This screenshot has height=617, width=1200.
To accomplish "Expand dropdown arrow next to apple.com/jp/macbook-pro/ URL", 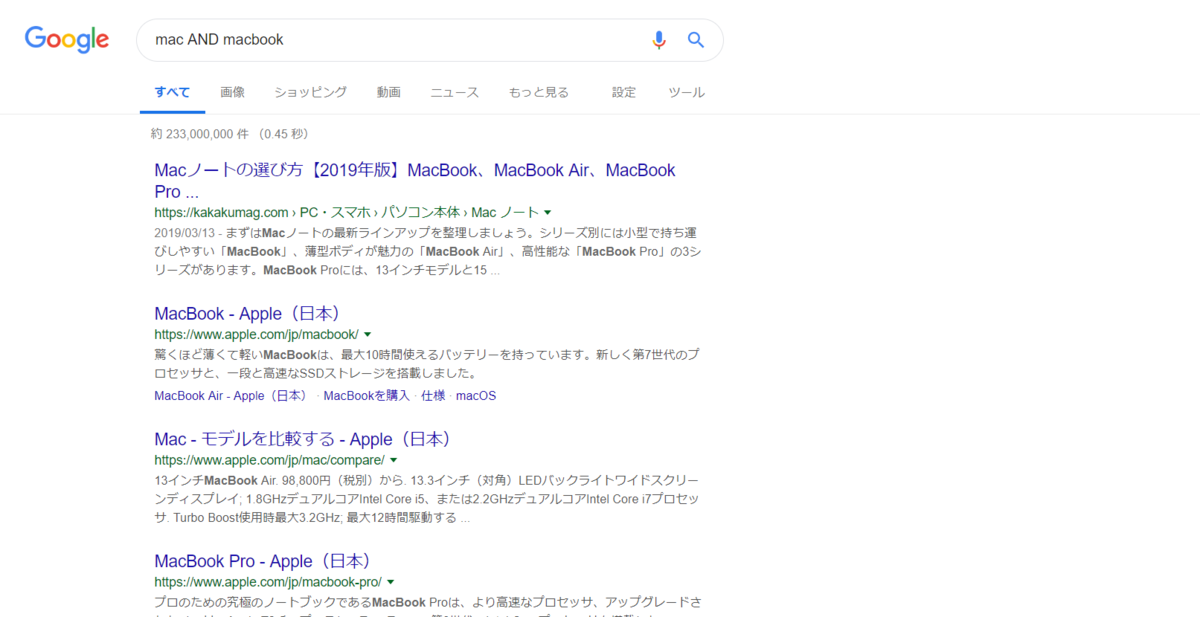I will 390,582.
